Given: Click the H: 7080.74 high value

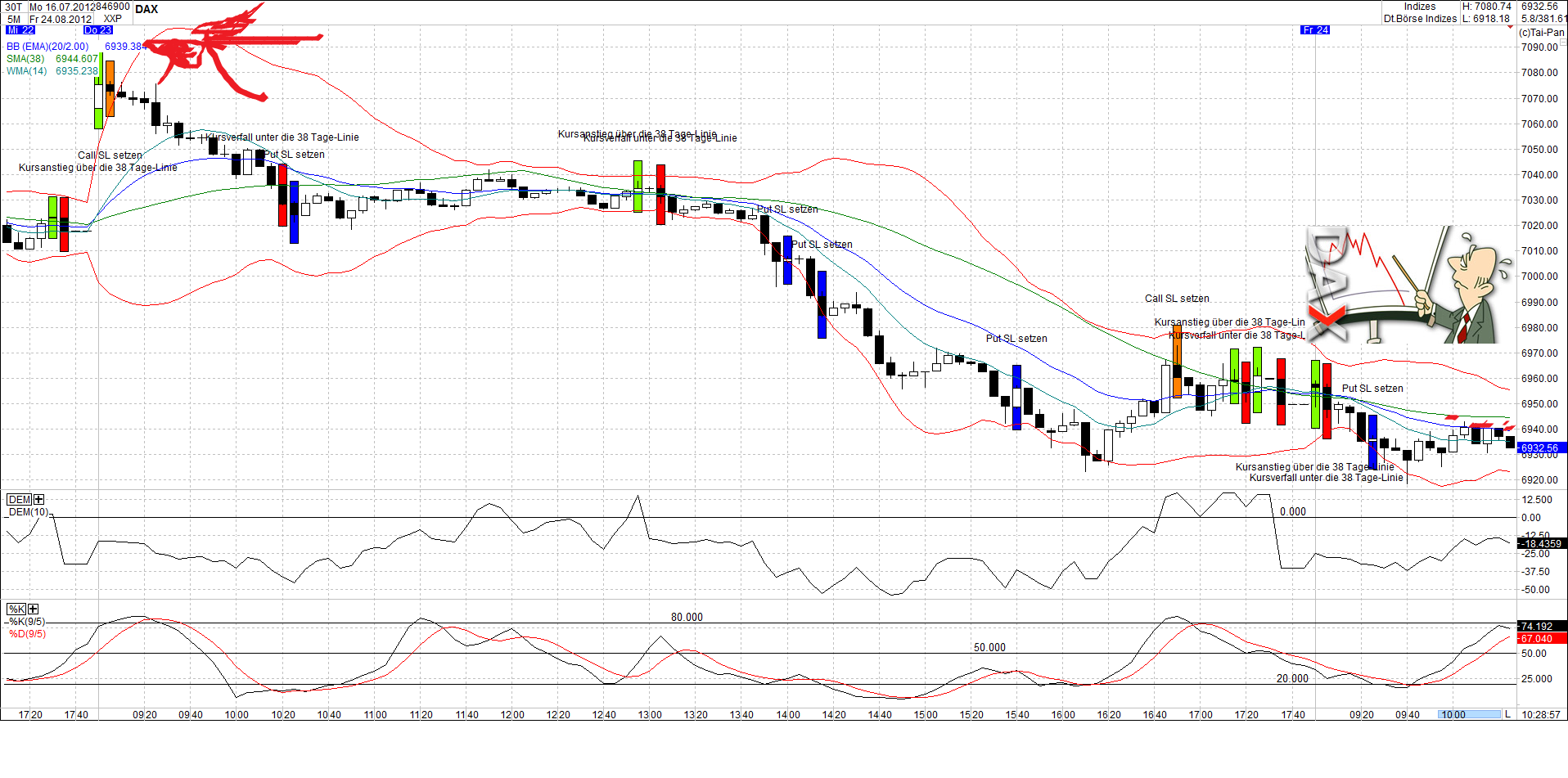Looking at the screenshot, I should pyautogui.click(x=1487, y=7).
